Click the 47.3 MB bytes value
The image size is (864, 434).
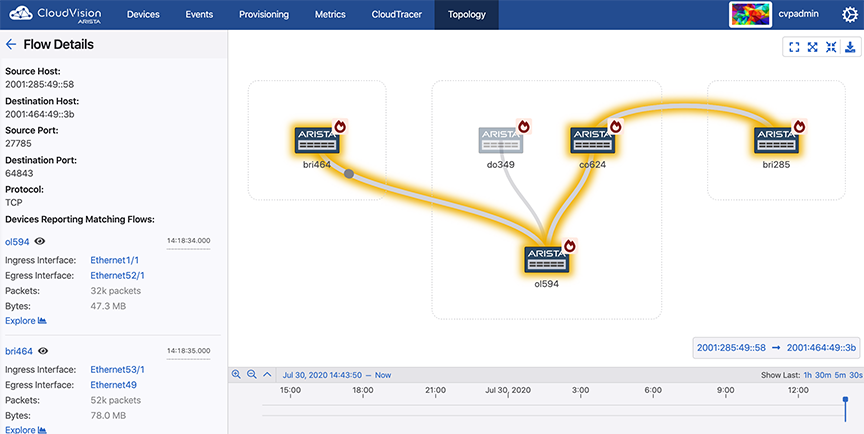(x=108, y=306)
